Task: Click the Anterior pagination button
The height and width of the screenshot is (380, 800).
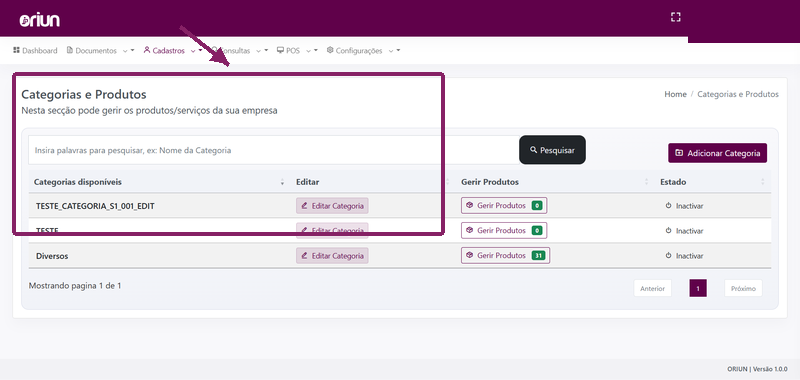Action: tap(653, 288)
